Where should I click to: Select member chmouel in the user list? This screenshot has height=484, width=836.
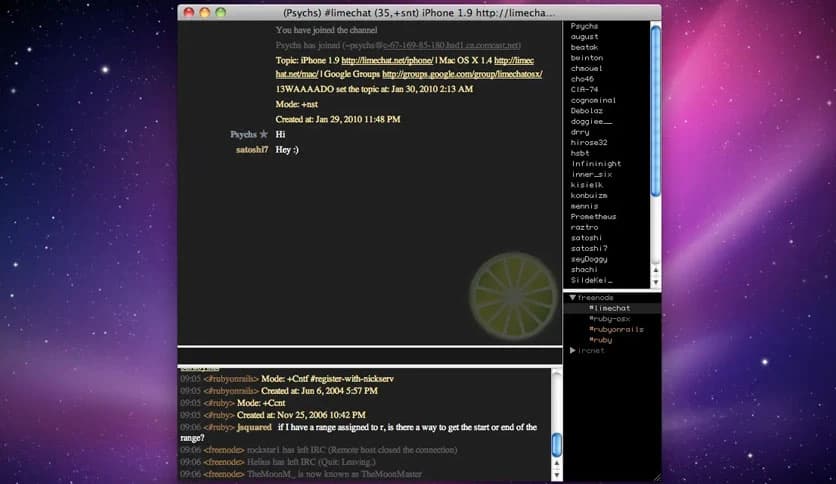tap(586, 68)
